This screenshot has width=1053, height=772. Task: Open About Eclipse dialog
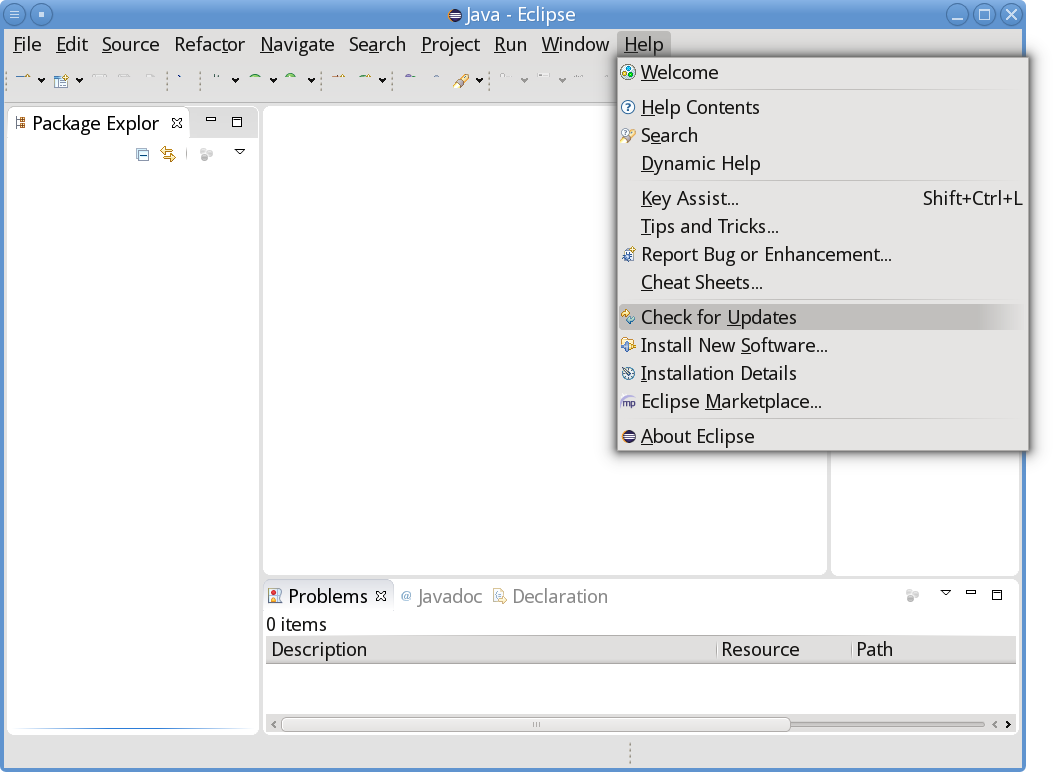tap(823, 437)
